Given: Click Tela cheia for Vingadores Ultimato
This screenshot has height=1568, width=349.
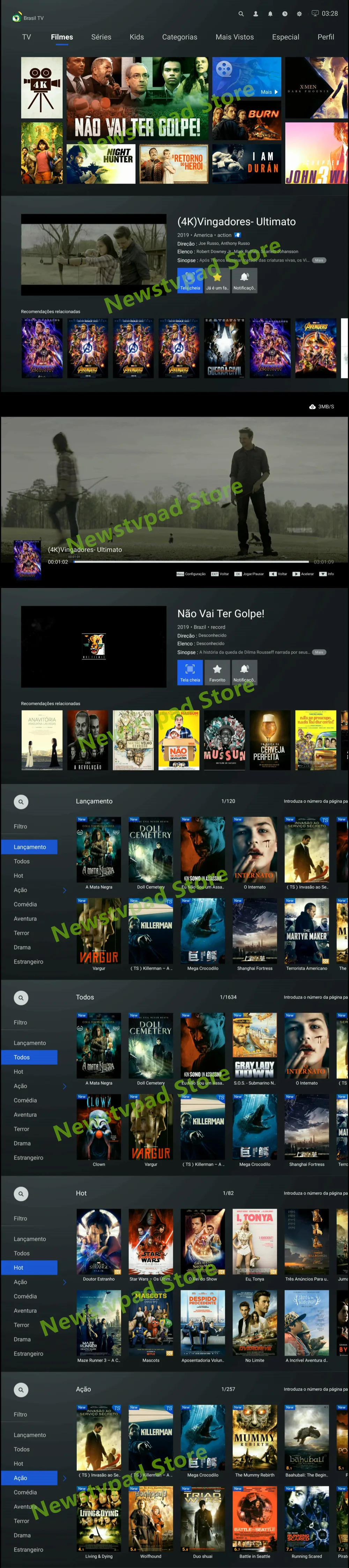Looking at the screenshot, I should [x=190, y=281].
